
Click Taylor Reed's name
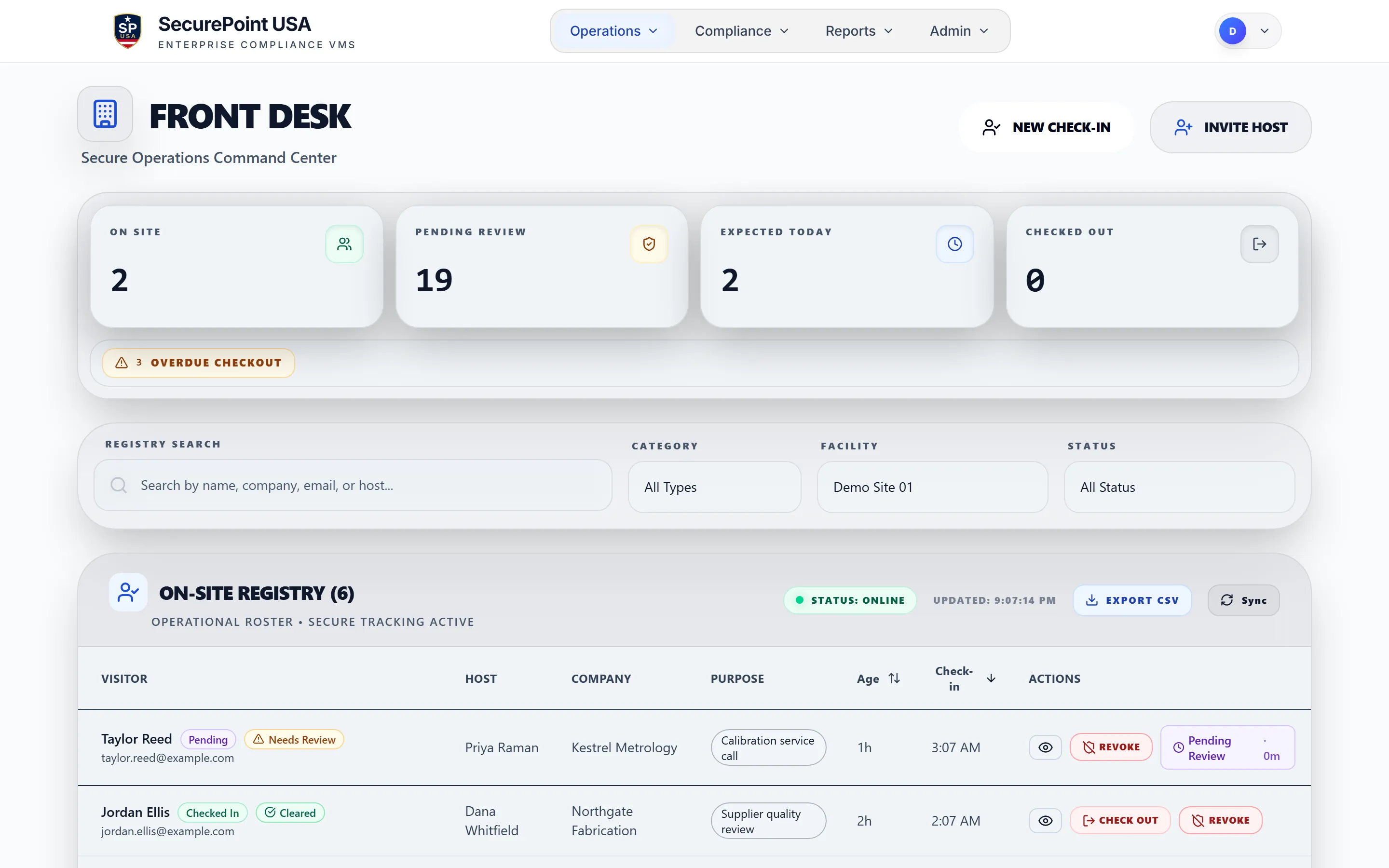[136, 739]
